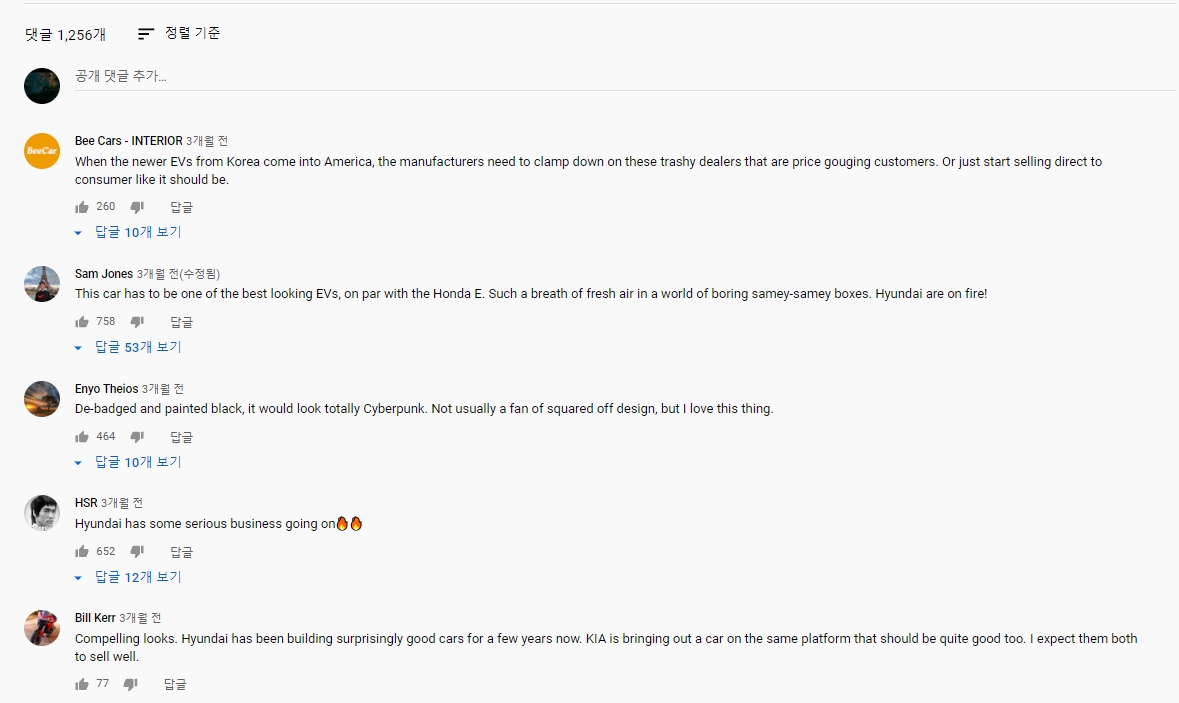Like the Bee Cars - INTERIOR comment
The height and width of the screenshot is (703, 1179).
tap(82, 207)
